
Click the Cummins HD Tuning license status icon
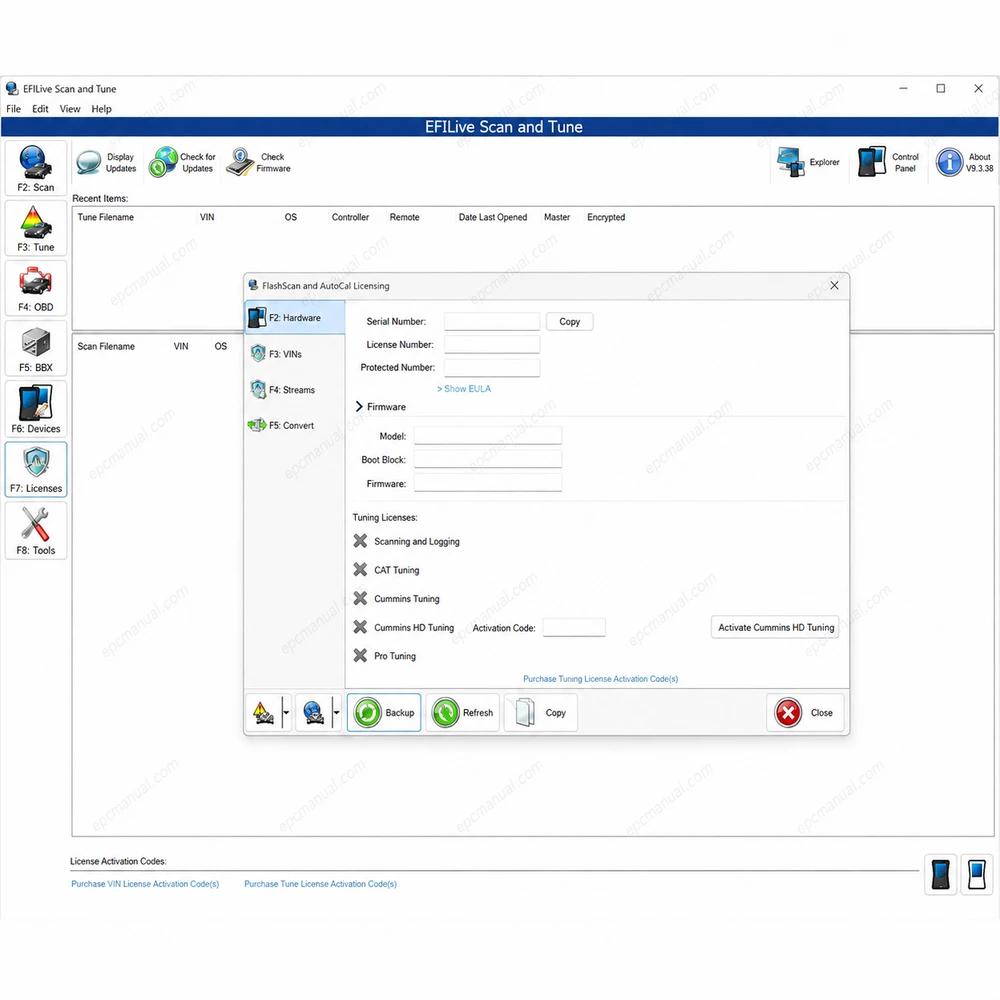pyautogui.click(x=360, y=627)
